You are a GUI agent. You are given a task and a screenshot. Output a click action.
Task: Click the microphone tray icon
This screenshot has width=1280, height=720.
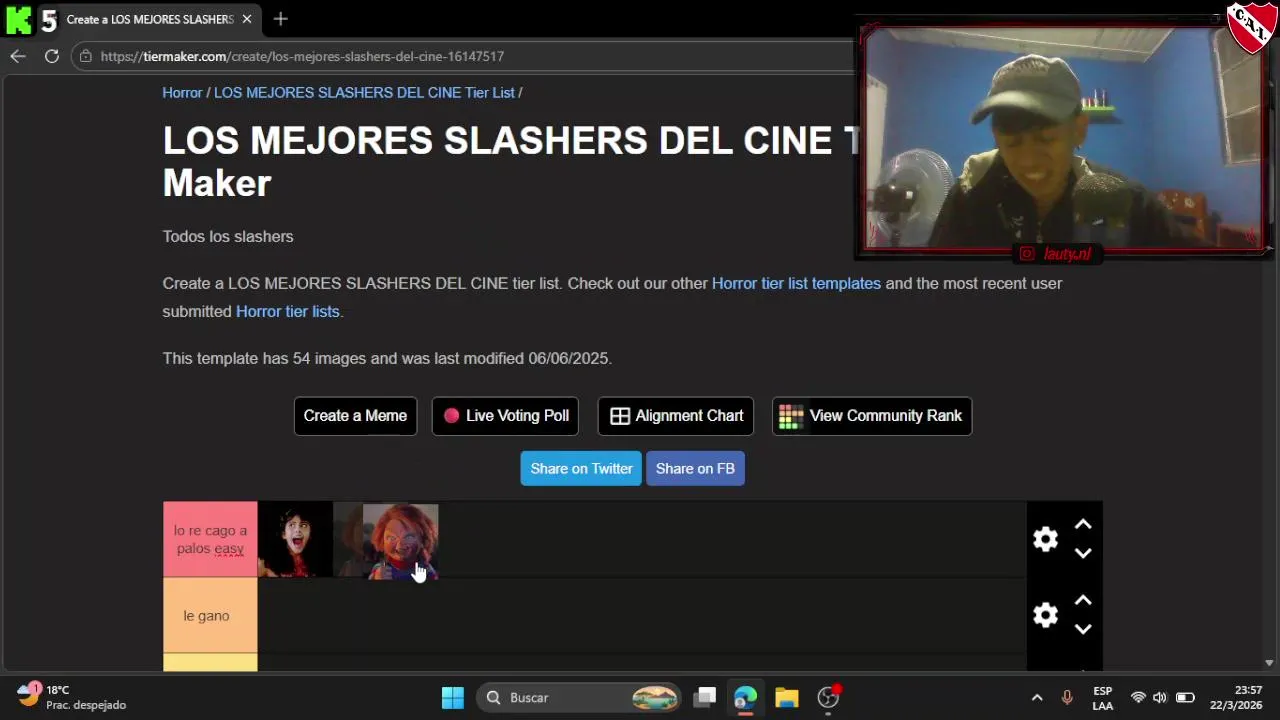(1067, 698)
